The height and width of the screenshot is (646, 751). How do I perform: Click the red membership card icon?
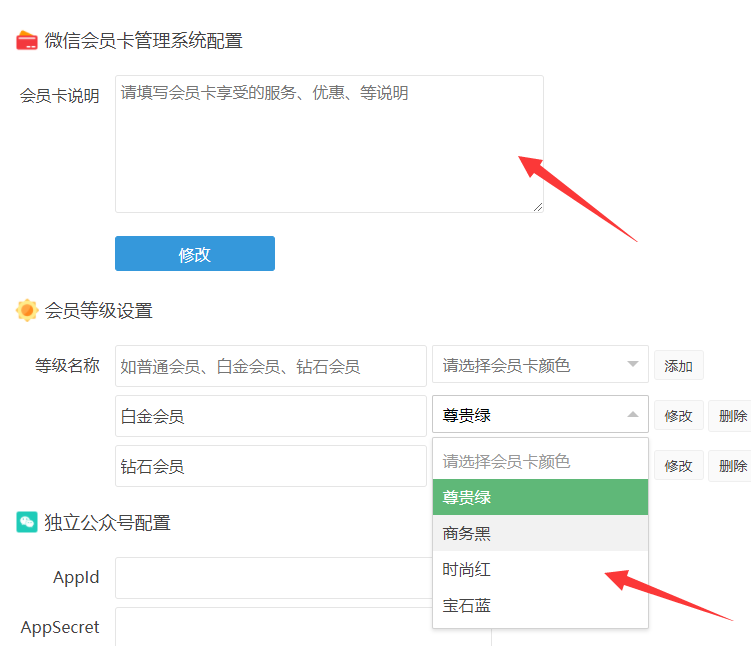tap(27, 41)
